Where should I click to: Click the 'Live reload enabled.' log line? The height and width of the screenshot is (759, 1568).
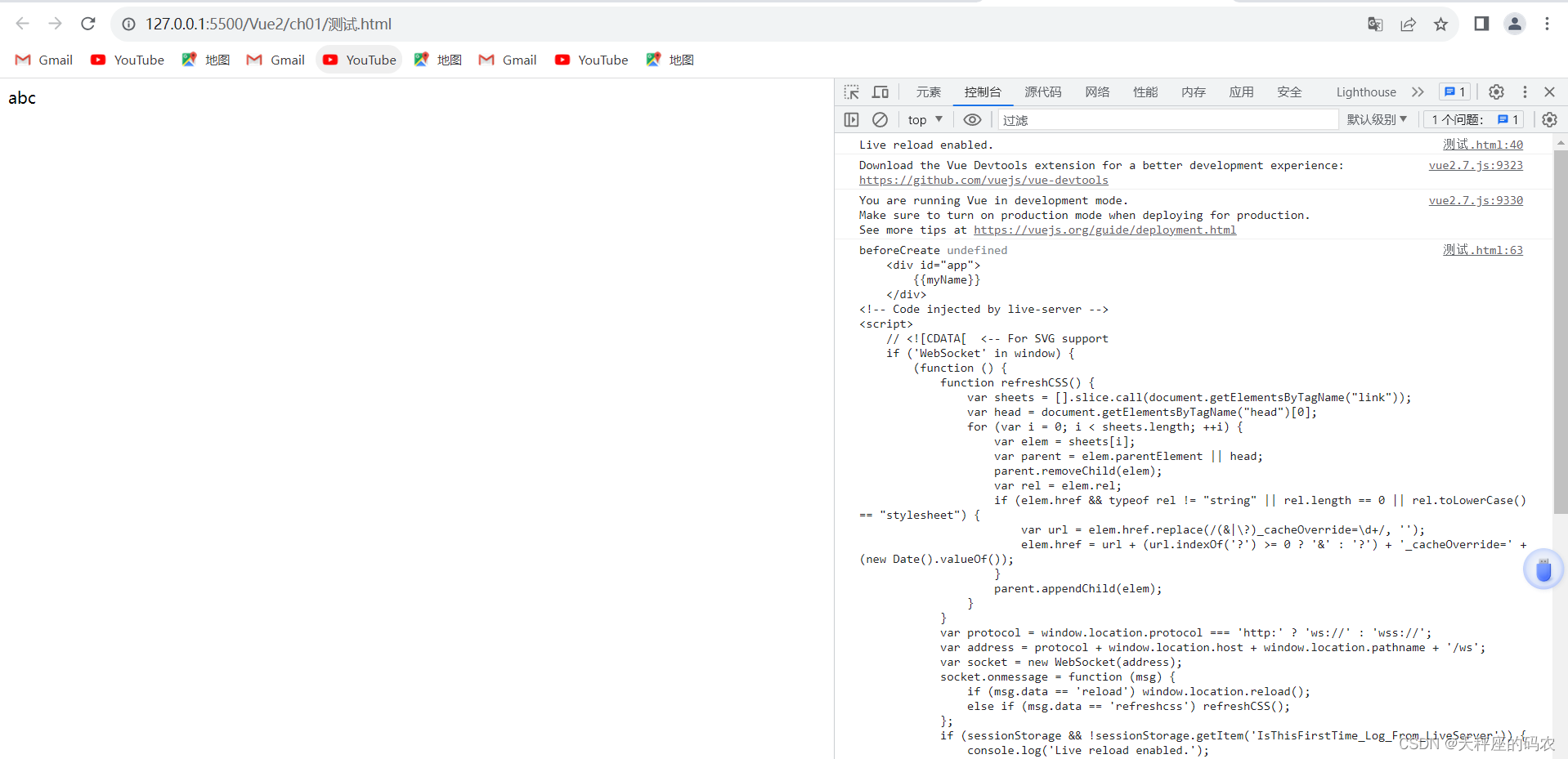click(x=926, y=145)
